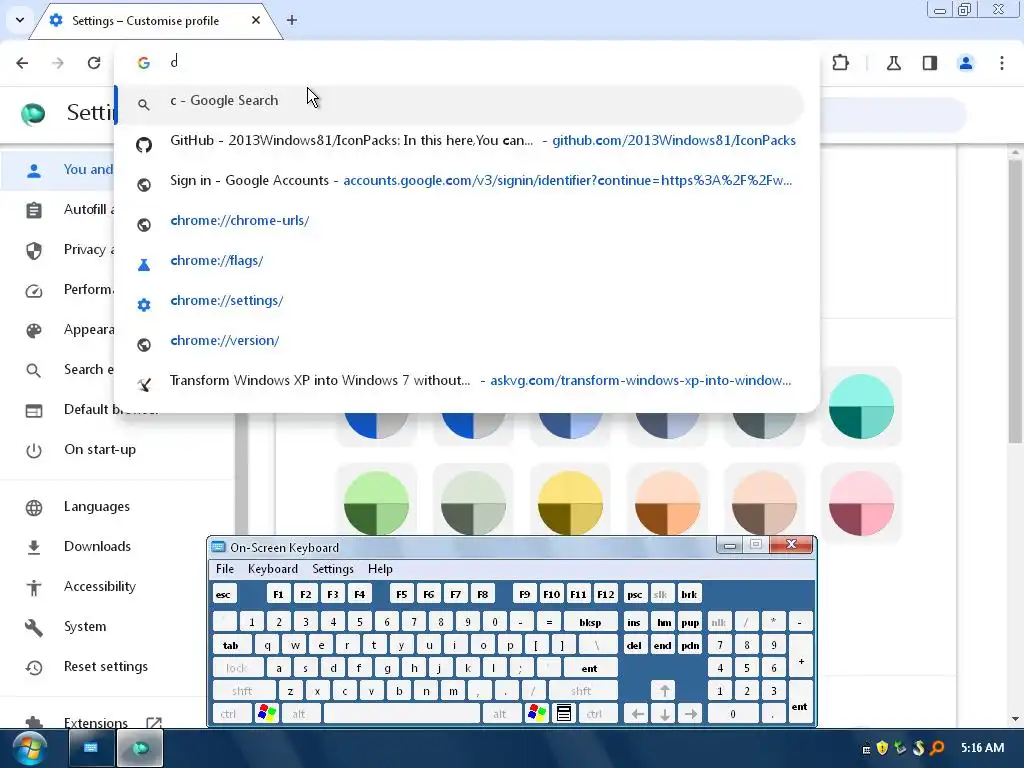
Task: Open the Performance gauge icon
Action: click(x=34, y=291)
